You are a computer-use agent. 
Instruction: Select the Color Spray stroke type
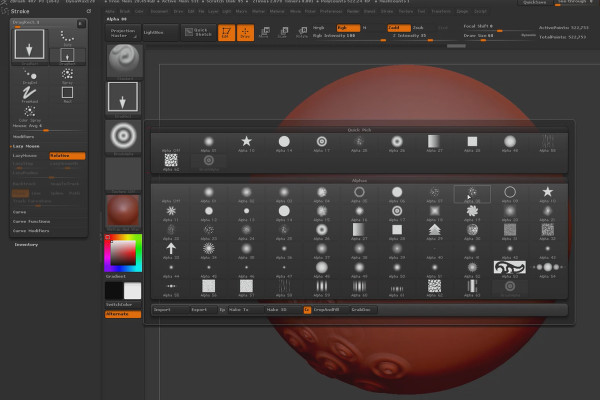30,114
